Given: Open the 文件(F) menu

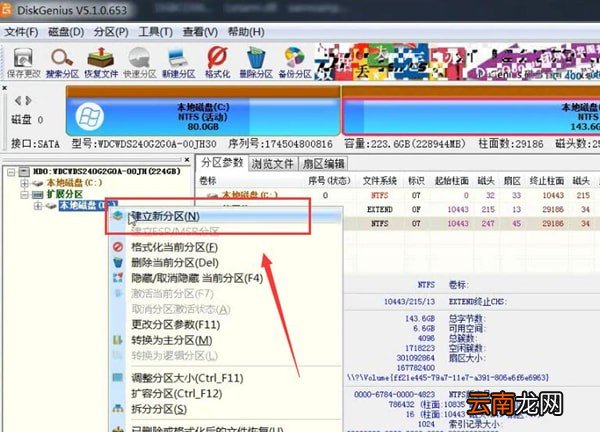Looking at the screenshot, I should (21, 32).
